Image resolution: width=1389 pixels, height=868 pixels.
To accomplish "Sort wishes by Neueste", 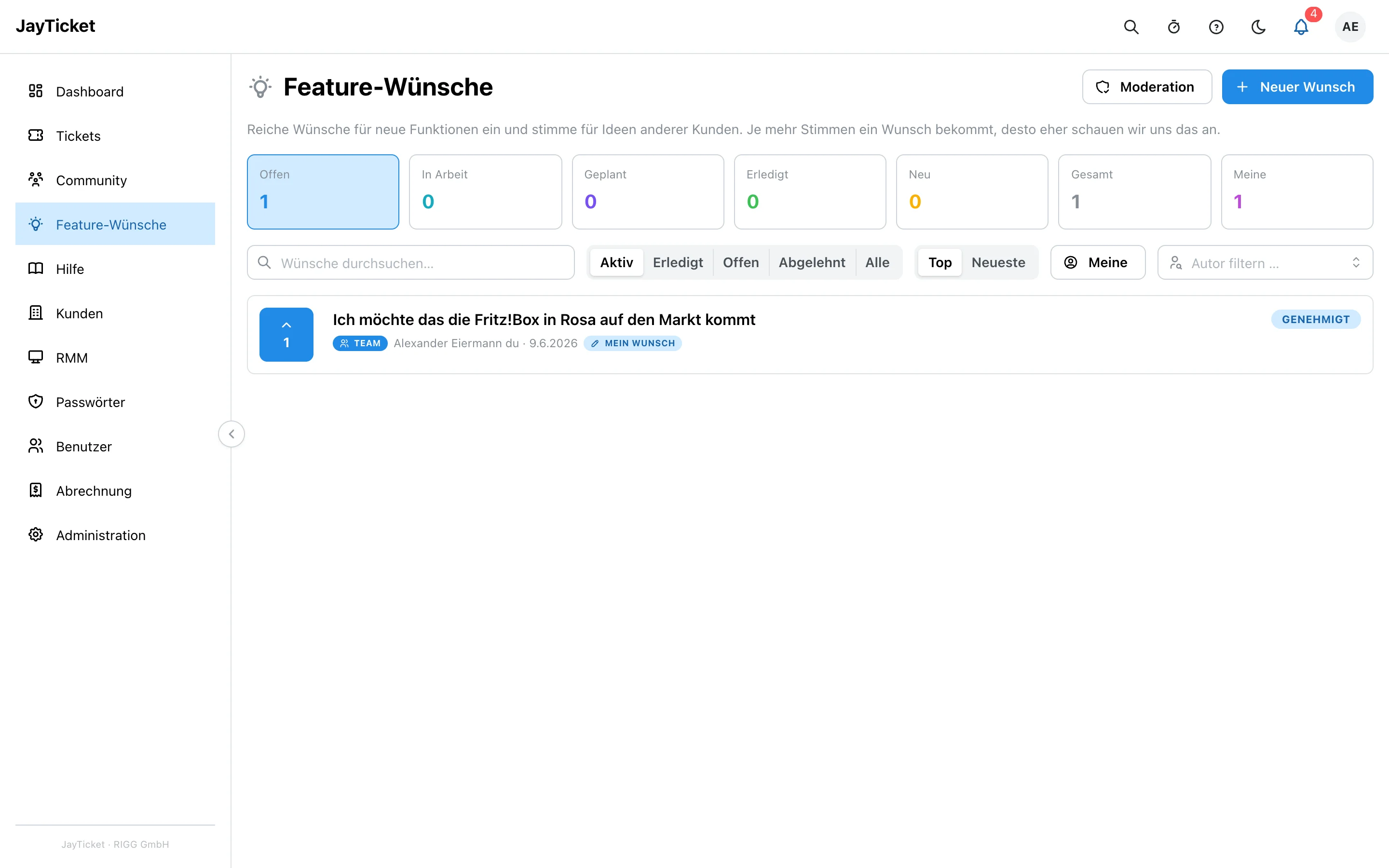I will tap(998, 262).
